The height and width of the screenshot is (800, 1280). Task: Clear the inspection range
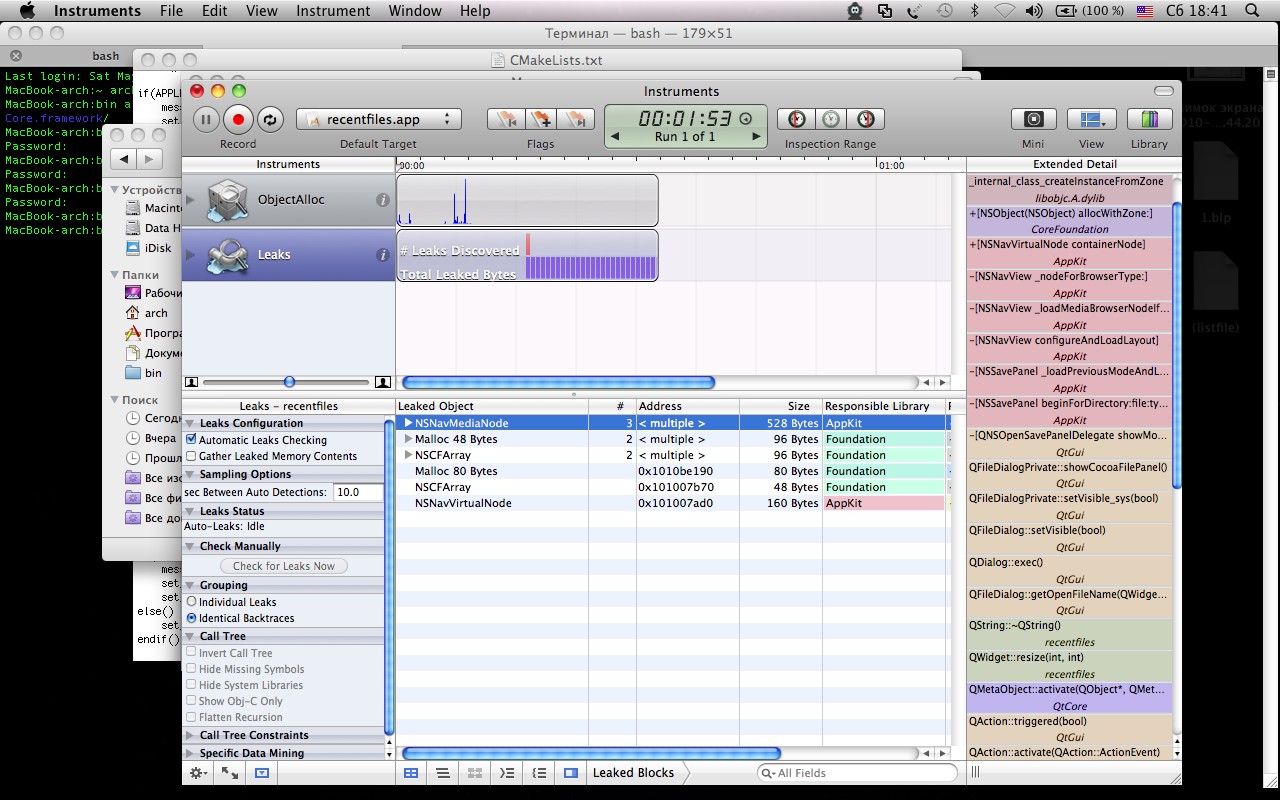pyautogui.click(x=831, y=119)
